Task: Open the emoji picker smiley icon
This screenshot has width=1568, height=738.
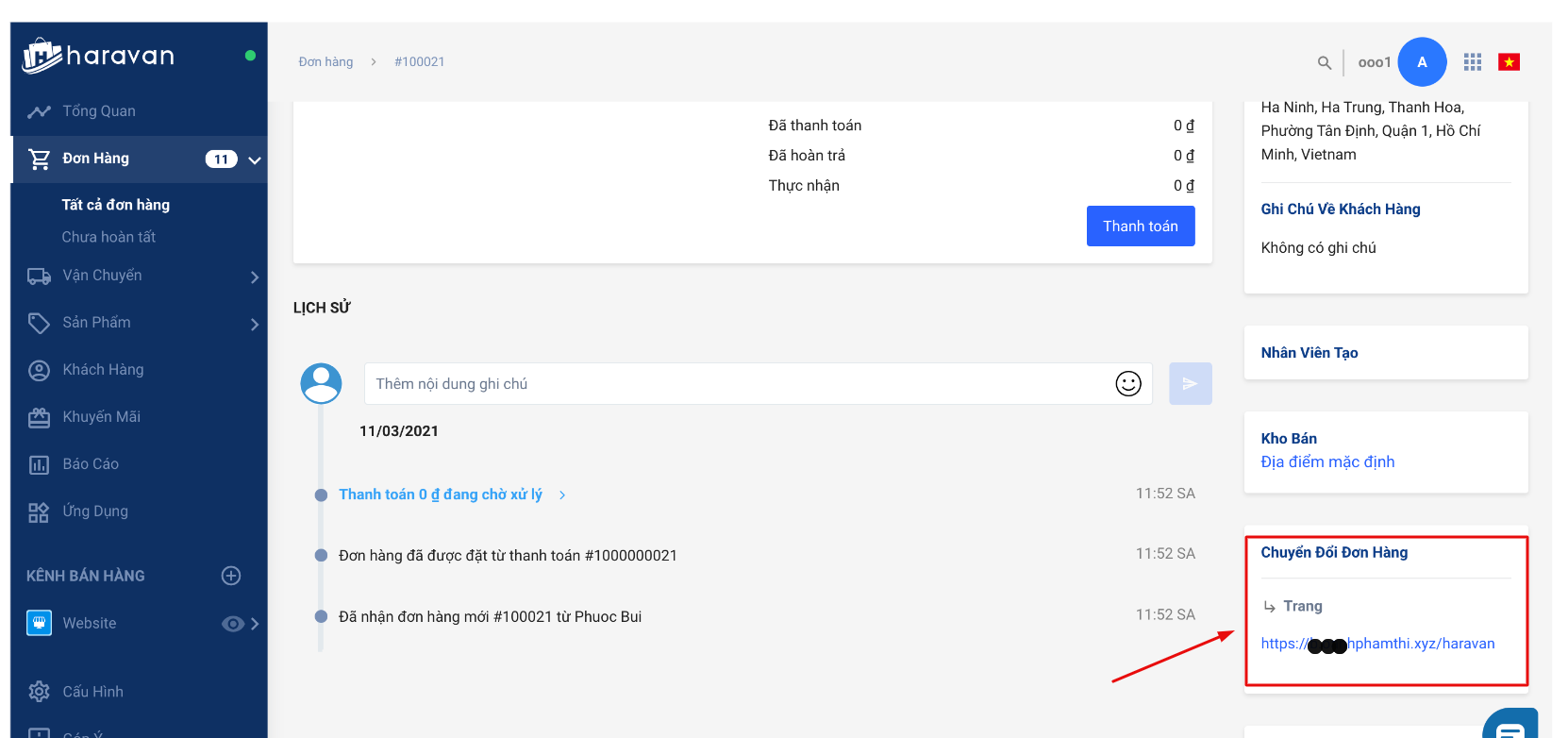Action: (x=1128, y=384)
